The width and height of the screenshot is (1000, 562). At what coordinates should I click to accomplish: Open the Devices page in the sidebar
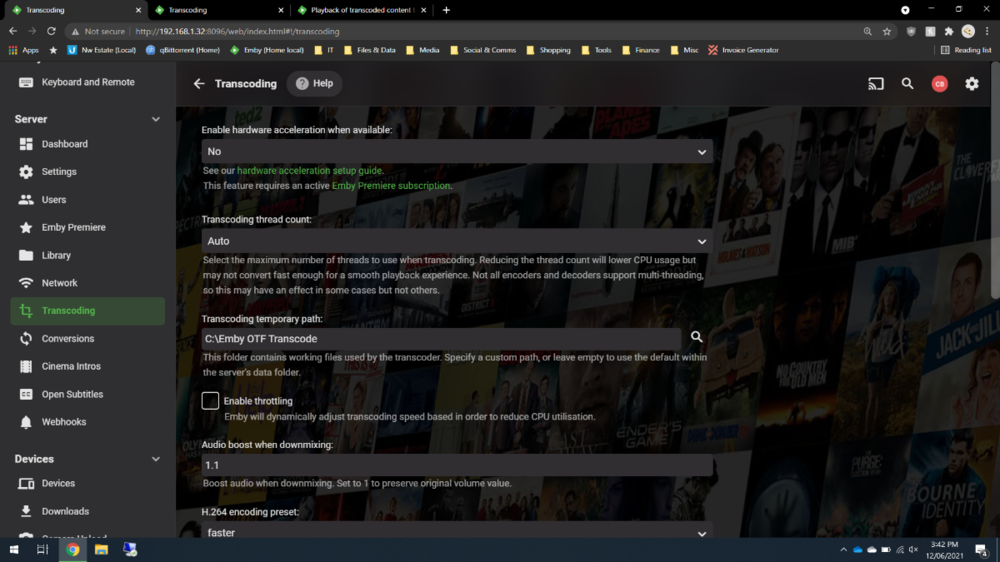pyautogui.click(x=87, y=484)
